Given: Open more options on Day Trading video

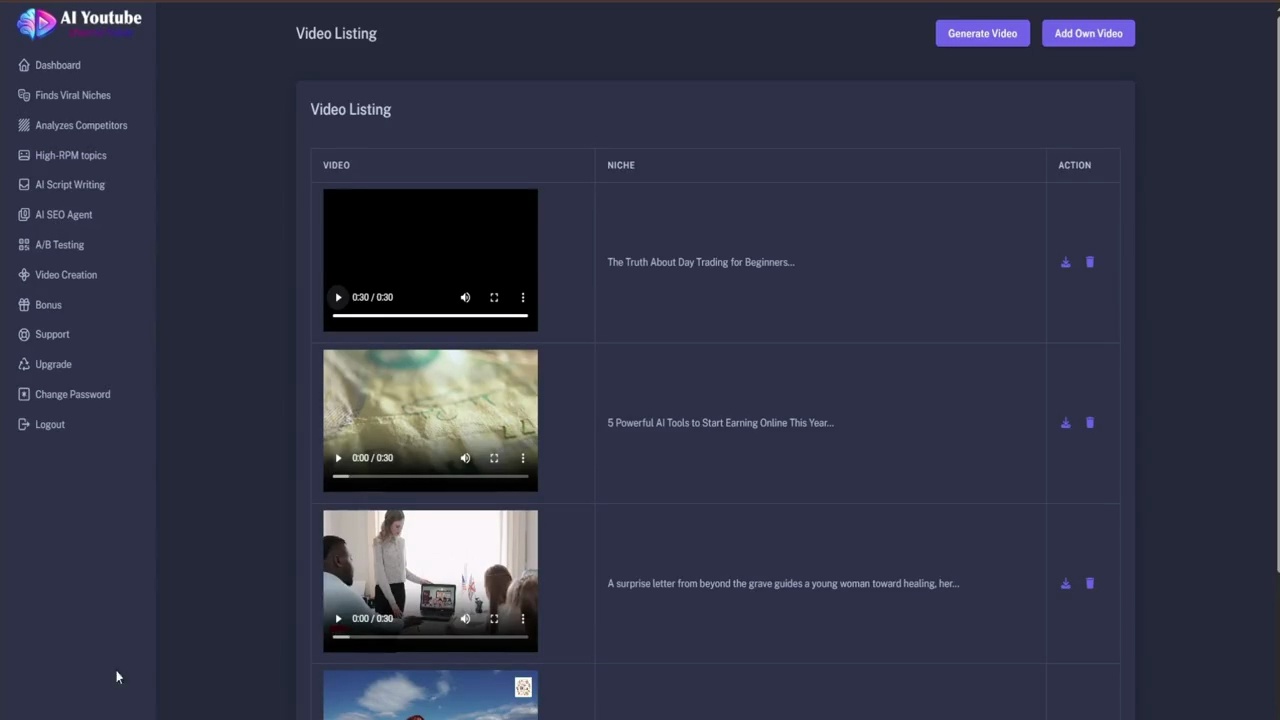Looking at the screenshot, I should pos(523,297).
